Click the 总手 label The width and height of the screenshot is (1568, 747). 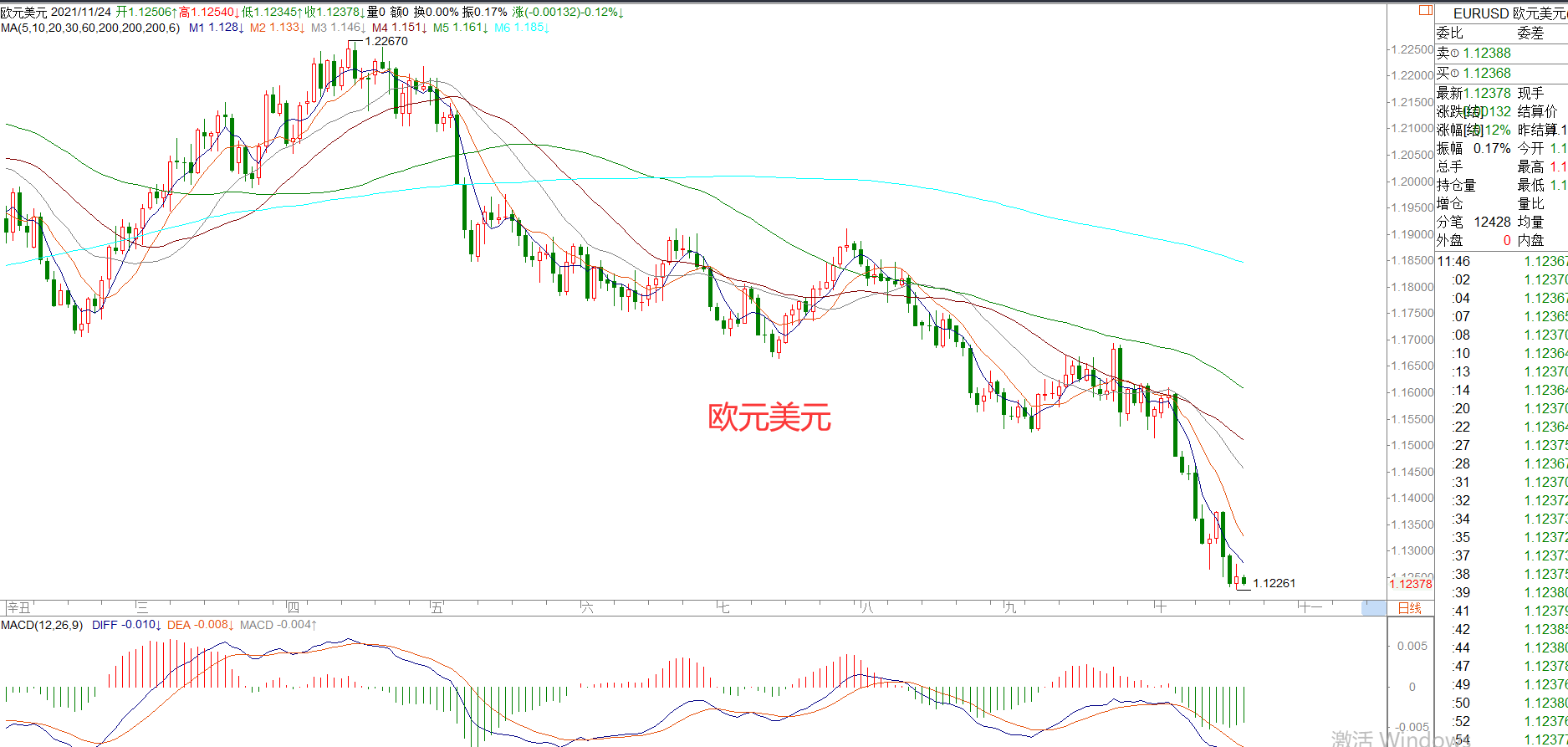click(x=1450, y=167)
